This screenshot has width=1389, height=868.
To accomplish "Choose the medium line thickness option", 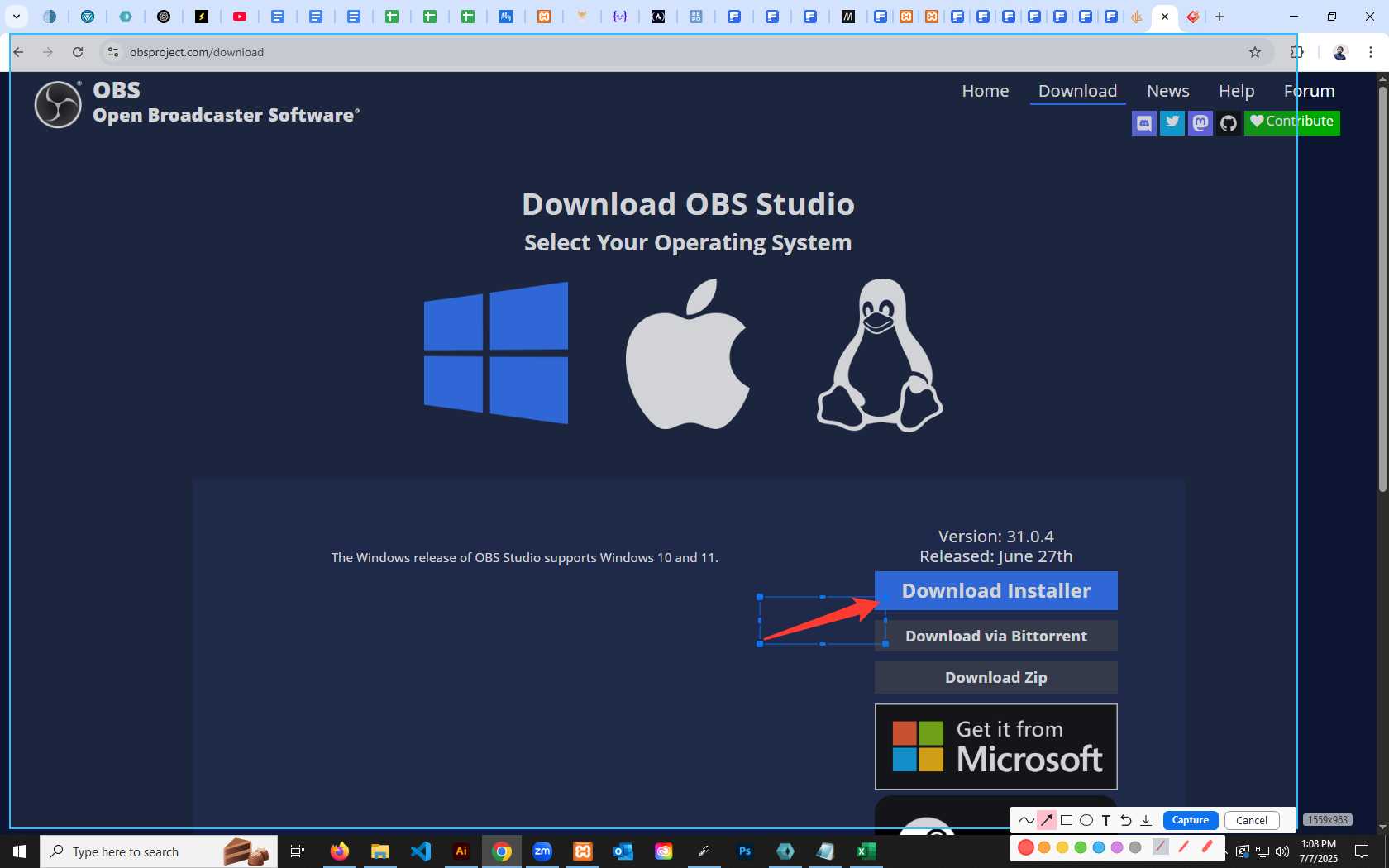I will coord(1184,847).
